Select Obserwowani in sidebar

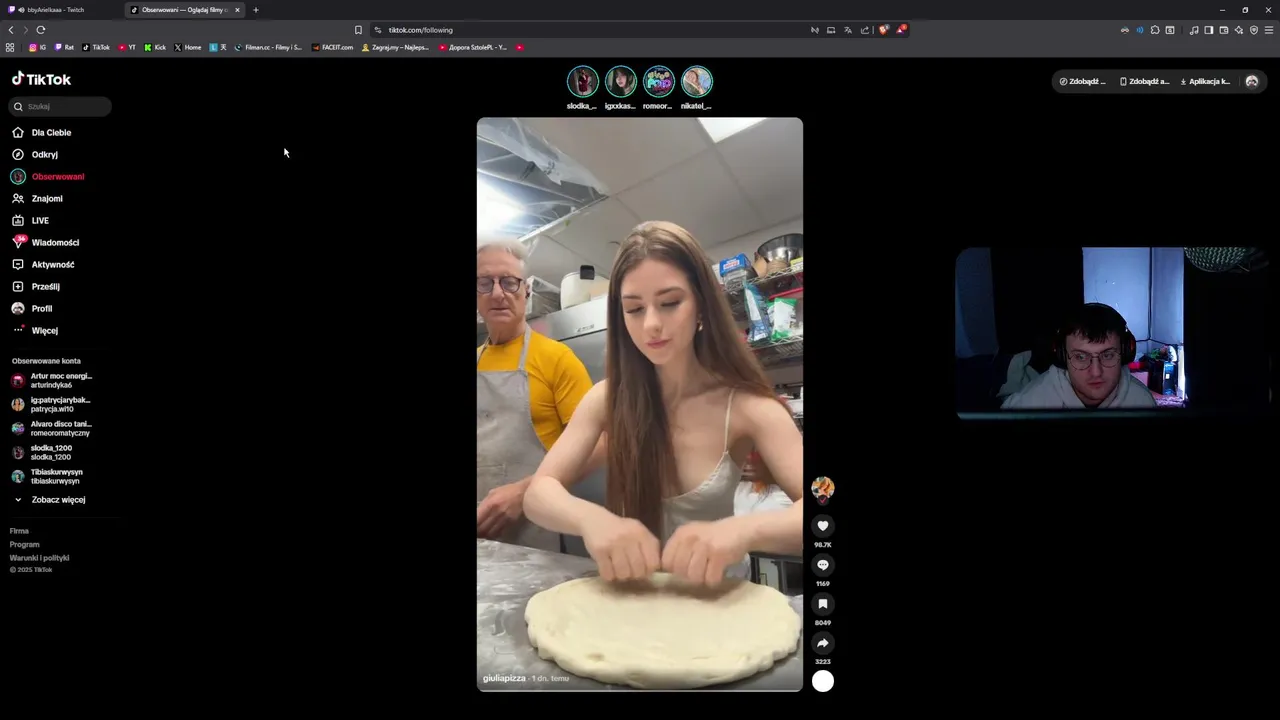click(x=48, y=176)
